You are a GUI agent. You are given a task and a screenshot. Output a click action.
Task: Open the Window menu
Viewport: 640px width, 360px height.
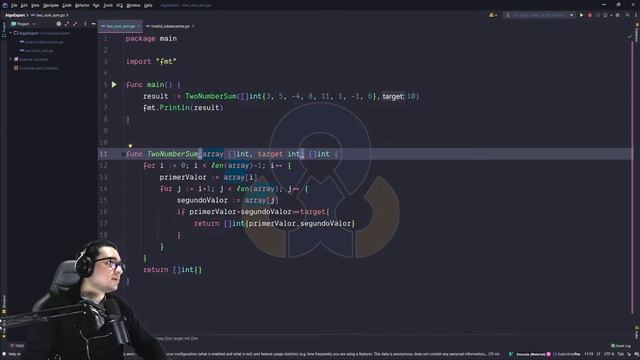coord(133,5)
